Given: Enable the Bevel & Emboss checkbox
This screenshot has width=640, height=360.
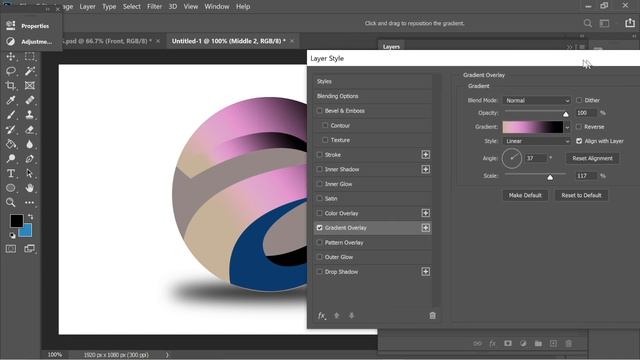Looking at the screenshot, I should coord(320,111).
